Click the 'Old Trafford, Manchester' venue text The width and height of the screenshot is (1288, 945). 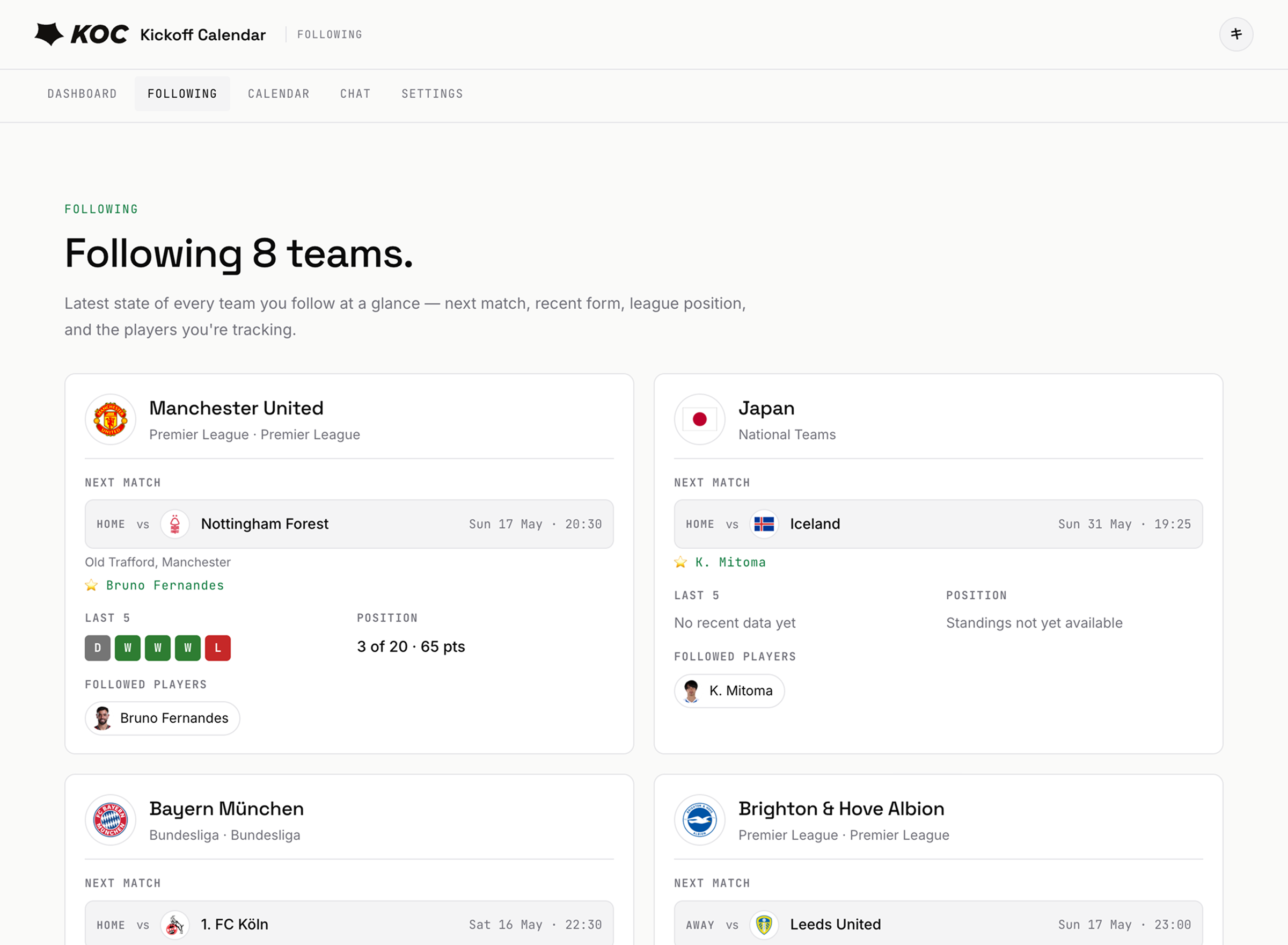pyautogui.click(x=158, y=562)
